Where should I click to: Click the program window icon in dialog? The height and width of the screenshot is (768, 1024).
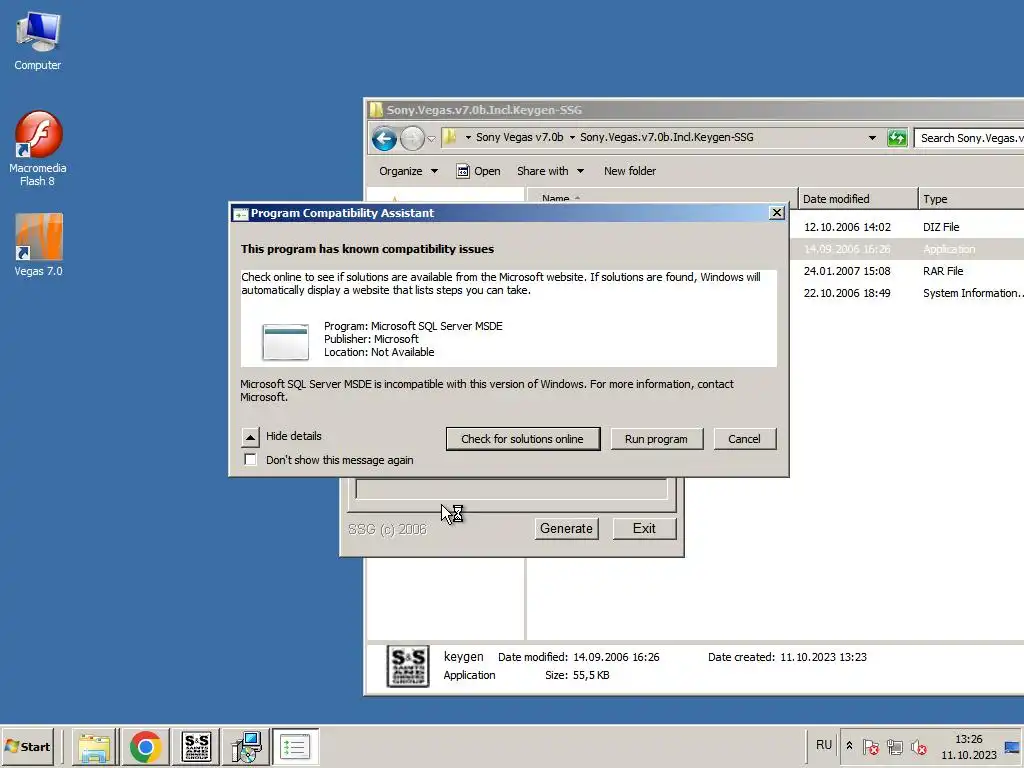(285, 341)
